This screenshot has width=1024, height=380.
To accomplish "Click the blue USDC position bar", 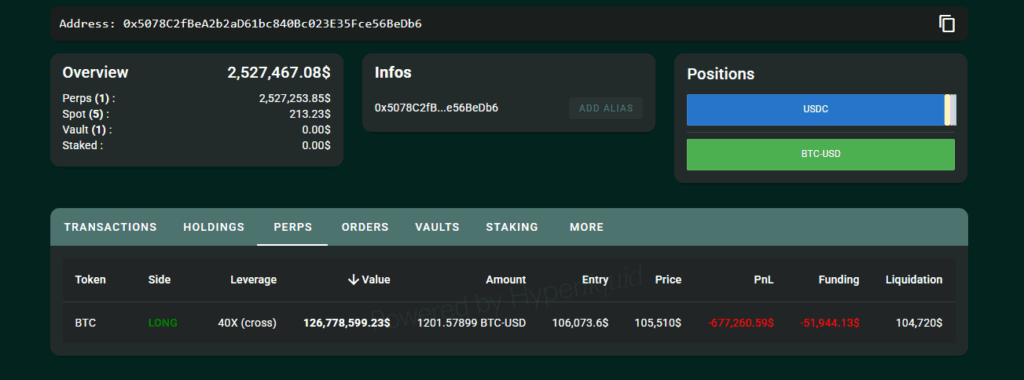I will click(x=815, y=110).
